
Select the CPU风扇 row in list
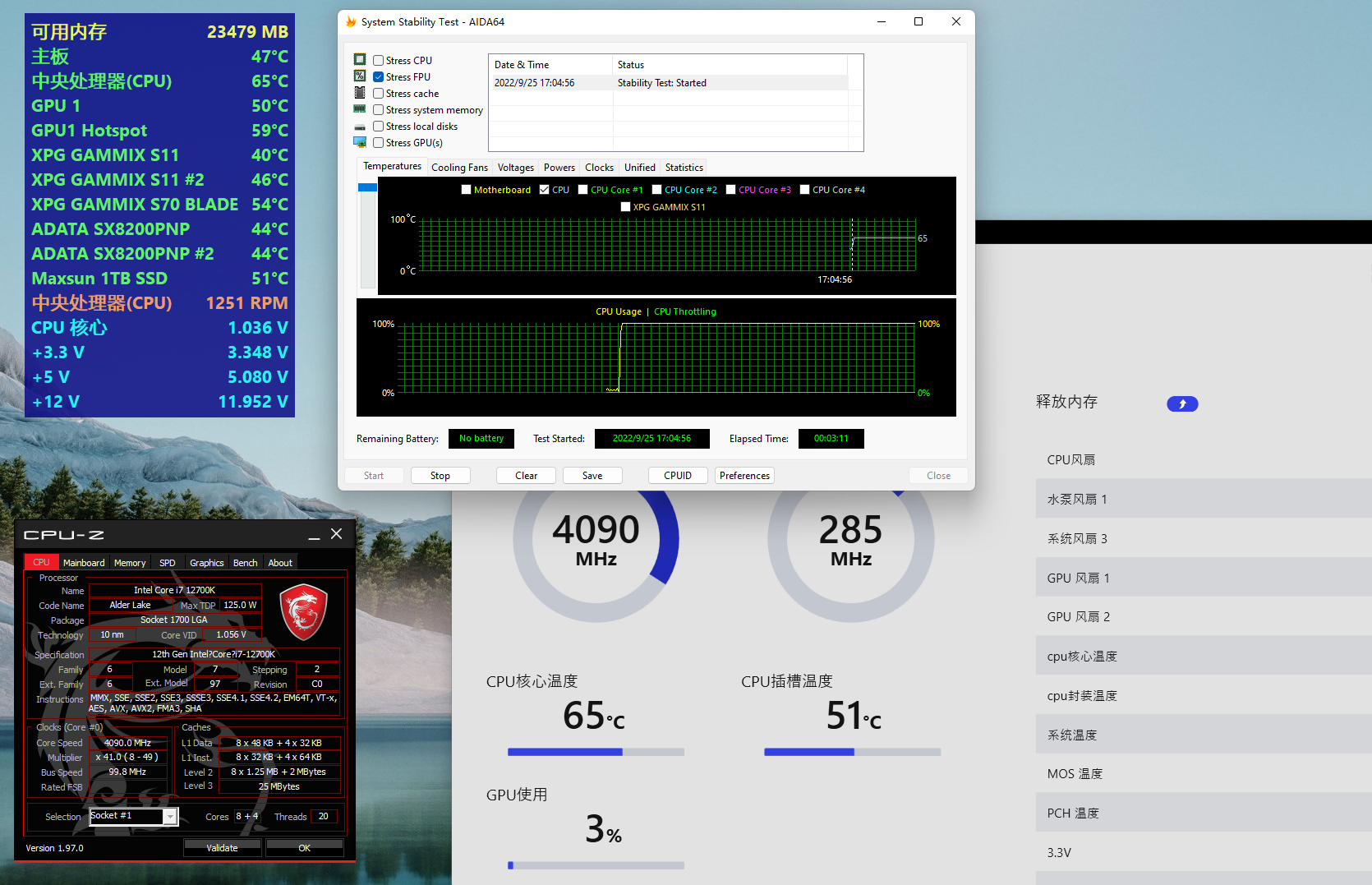tap(1204, 459)
